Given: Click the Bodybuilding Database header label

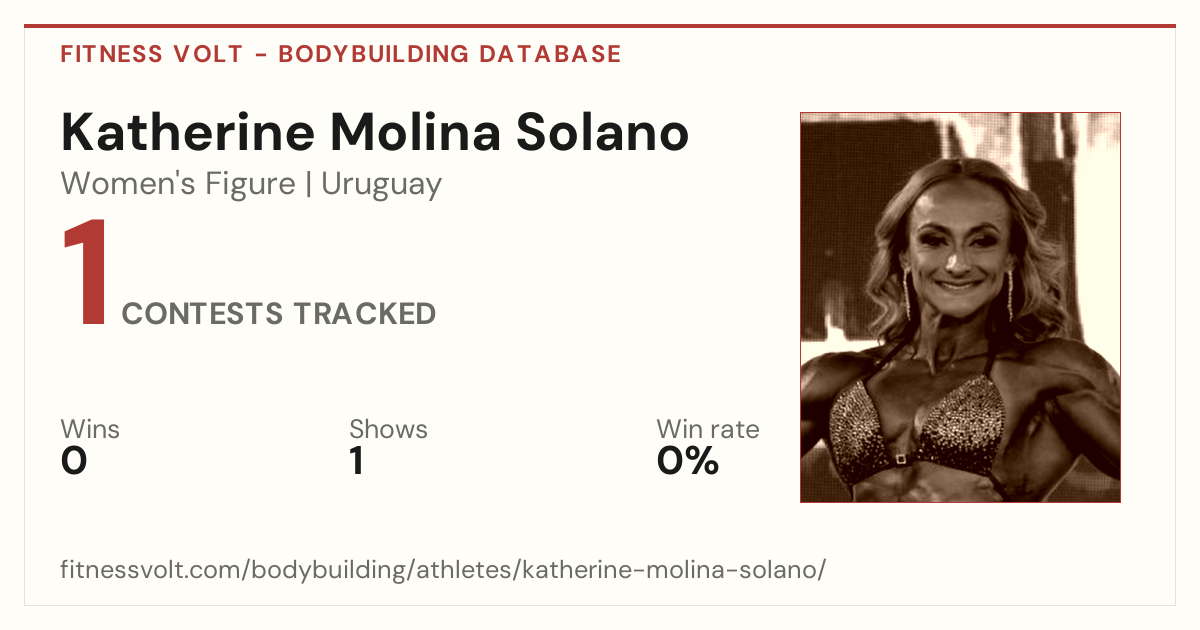Looking at the screenshot, I should tap(450, 54).
